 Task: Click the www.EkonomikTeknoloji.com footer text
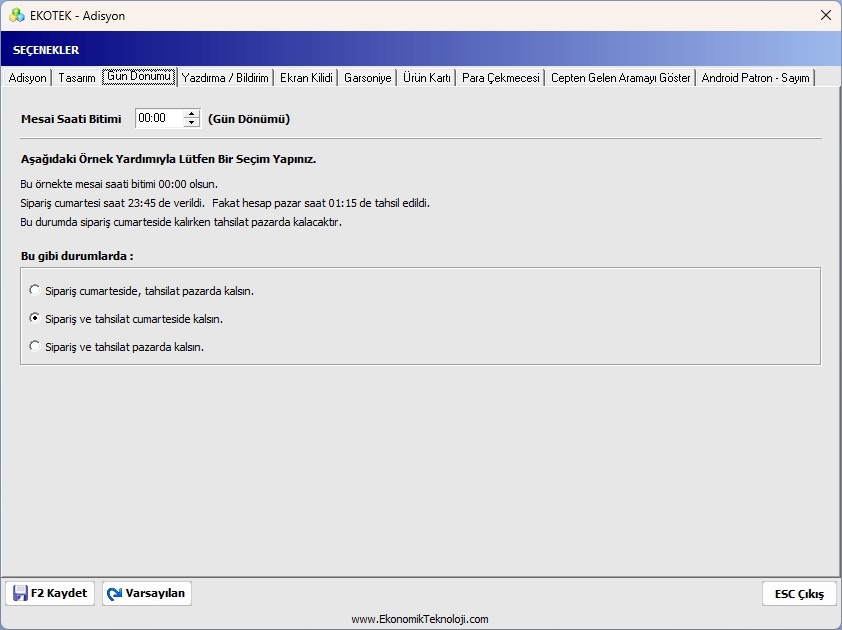[420, 619]
